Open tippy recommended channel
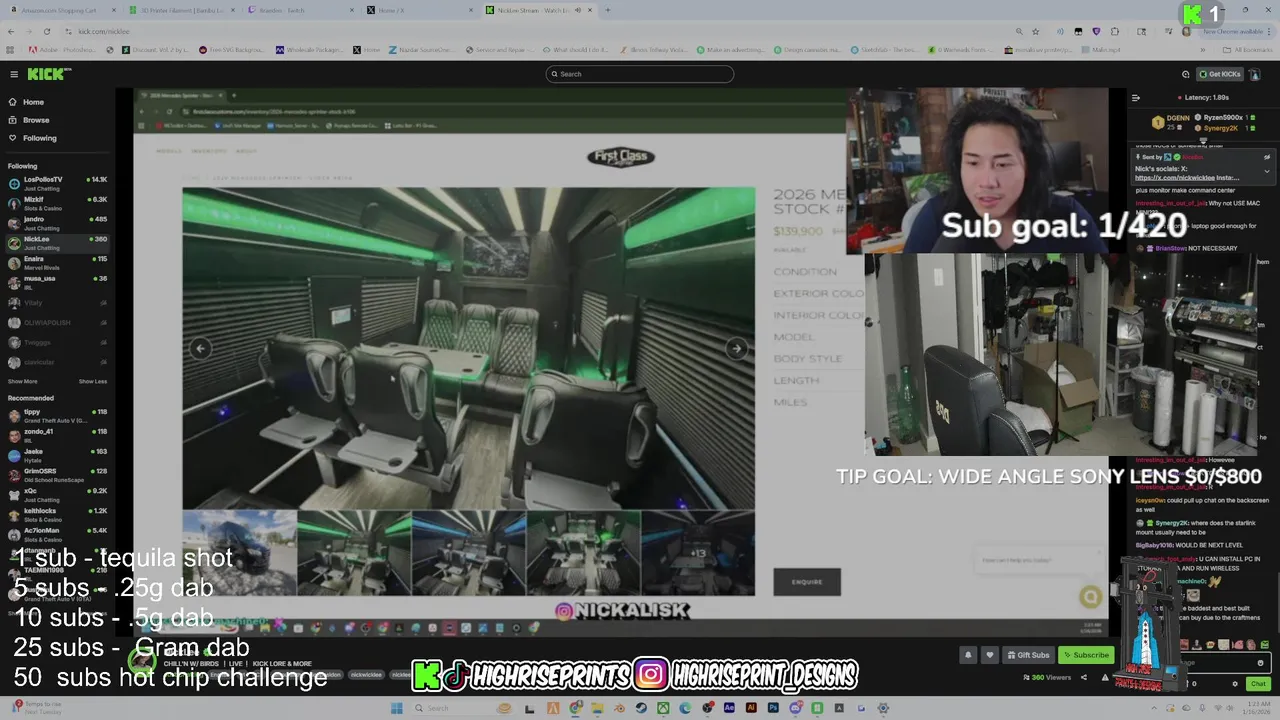1280x720 pixels. (x=57, y=415)
